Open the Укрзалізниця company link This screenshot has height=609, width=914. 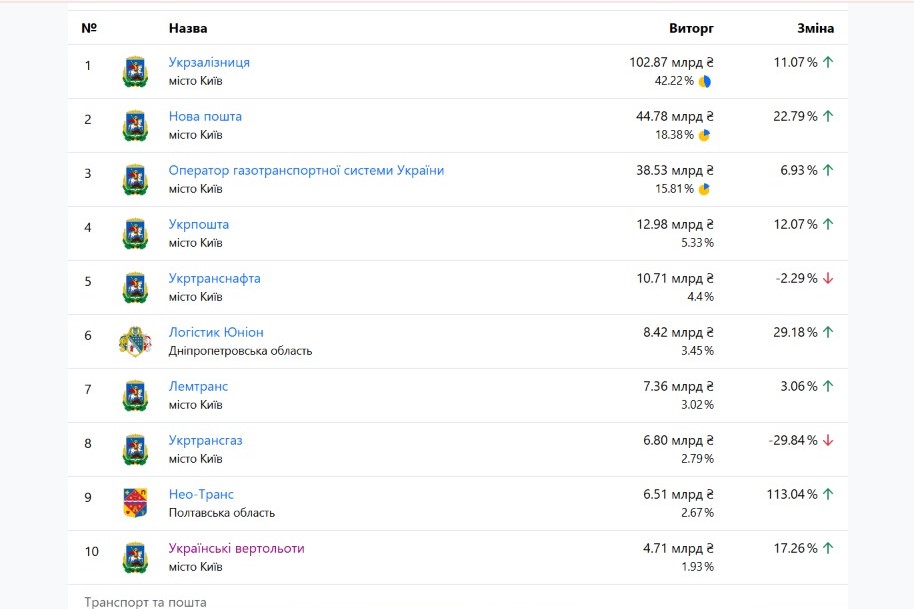pos(209,62)
